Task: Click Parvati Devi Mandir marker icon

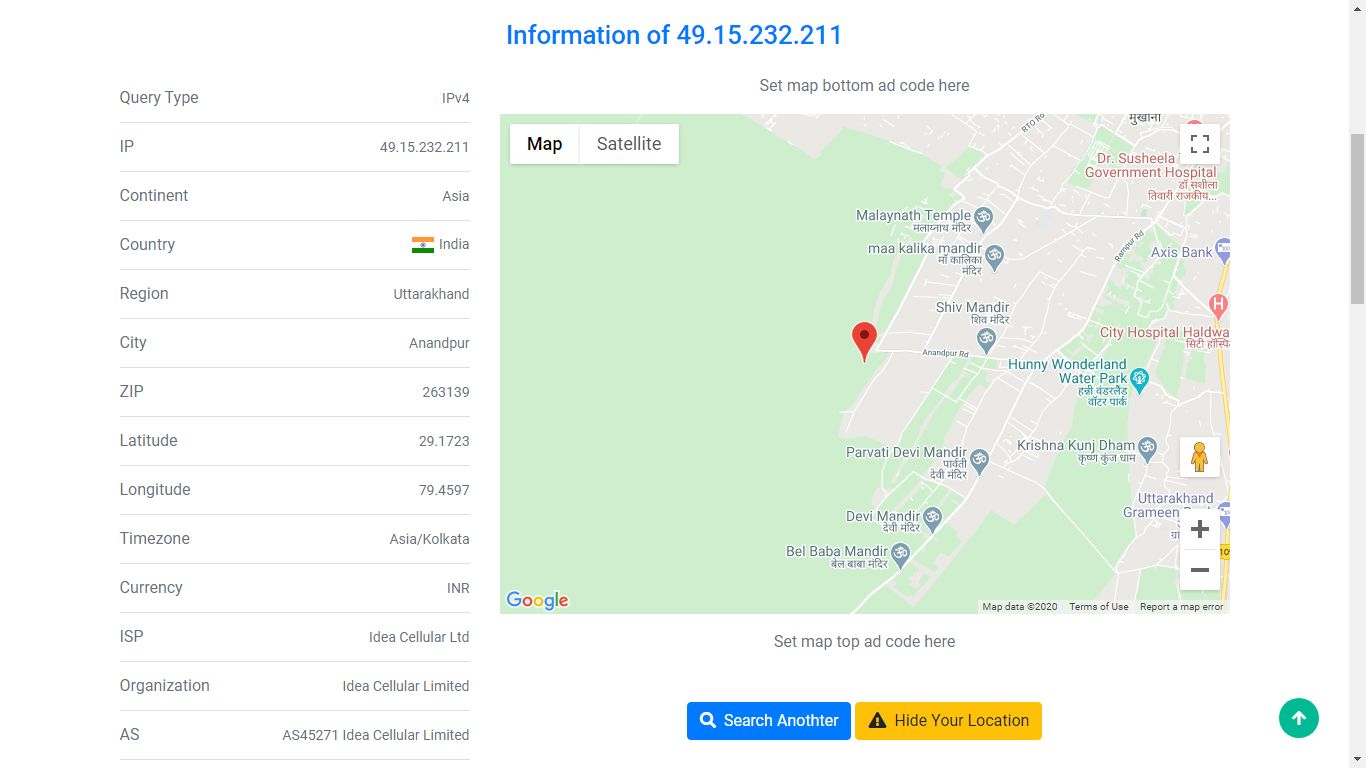Action: tap(980, 460)
